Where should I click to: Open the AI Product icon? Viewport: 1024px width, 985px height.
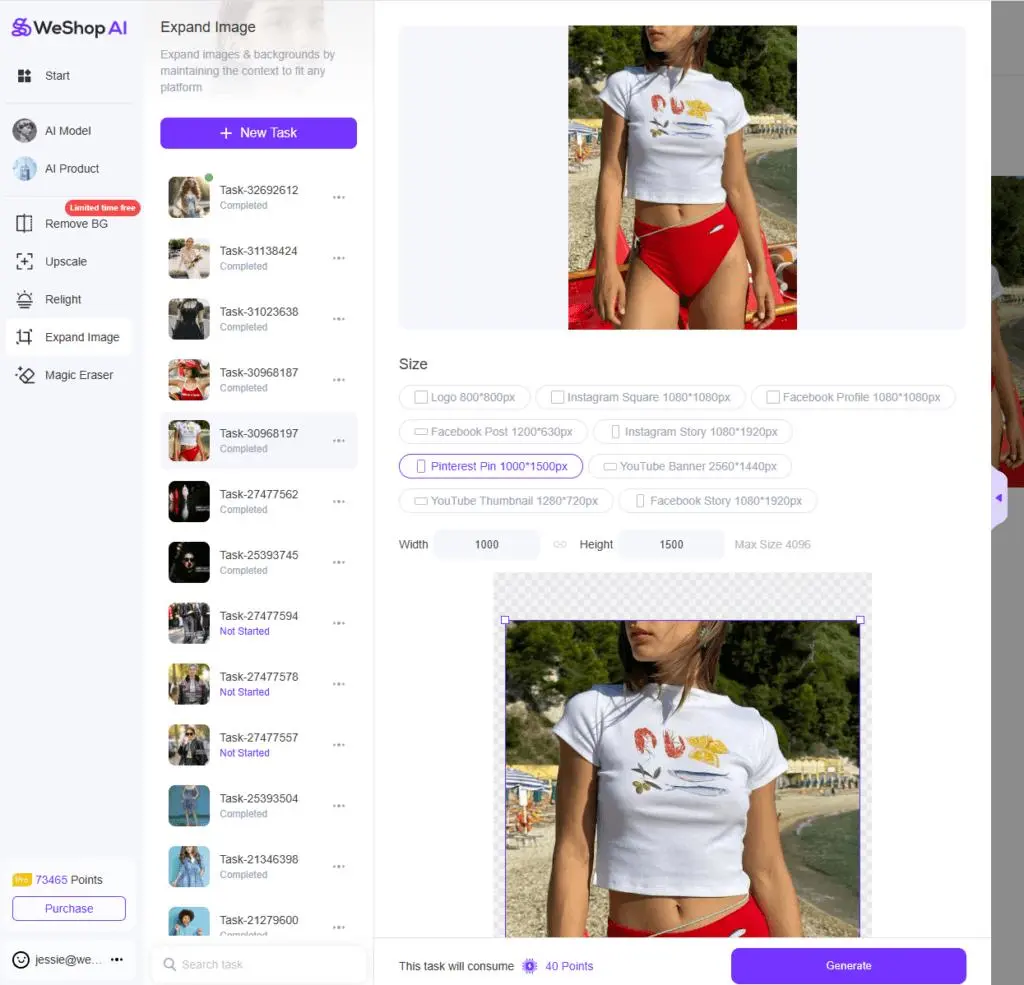point(24,169)
